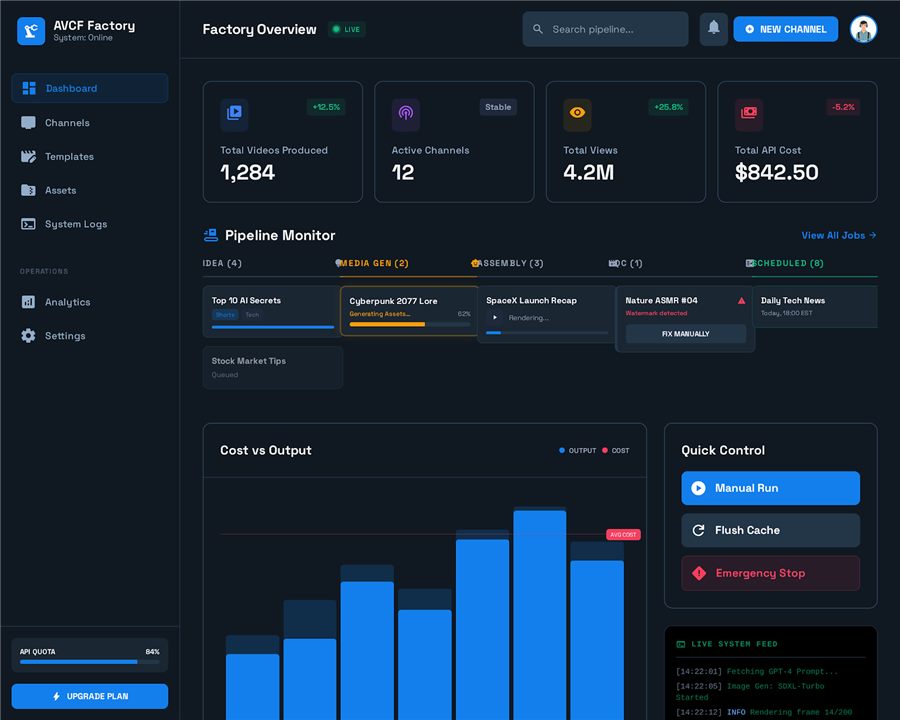The width and height of the screenshot is (900, 720).
Task: Click the search magnifier icon
Action: click(x=538, y=29)
